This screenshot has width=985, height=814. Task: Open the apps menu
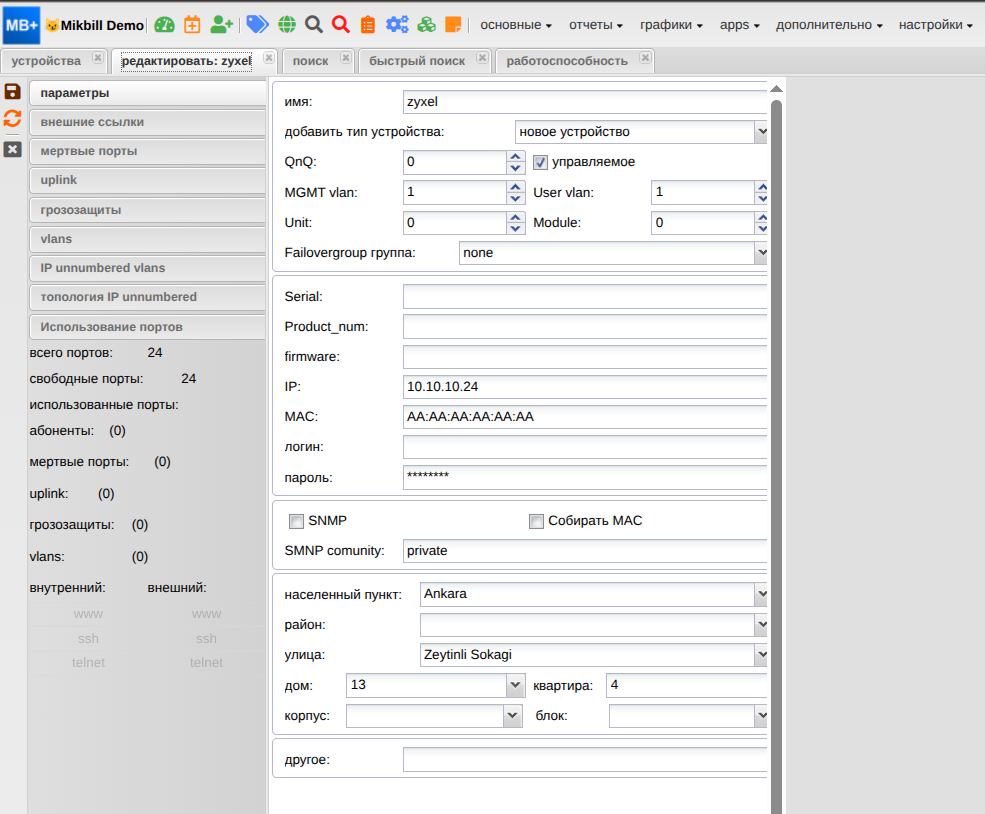pos(739,25)
